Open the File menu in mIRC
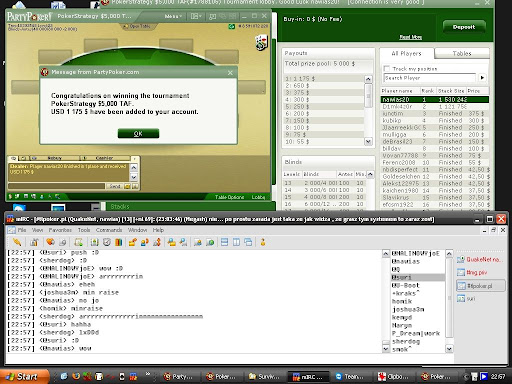This screenshot has height=384, width=512. (x=22, y=230)
